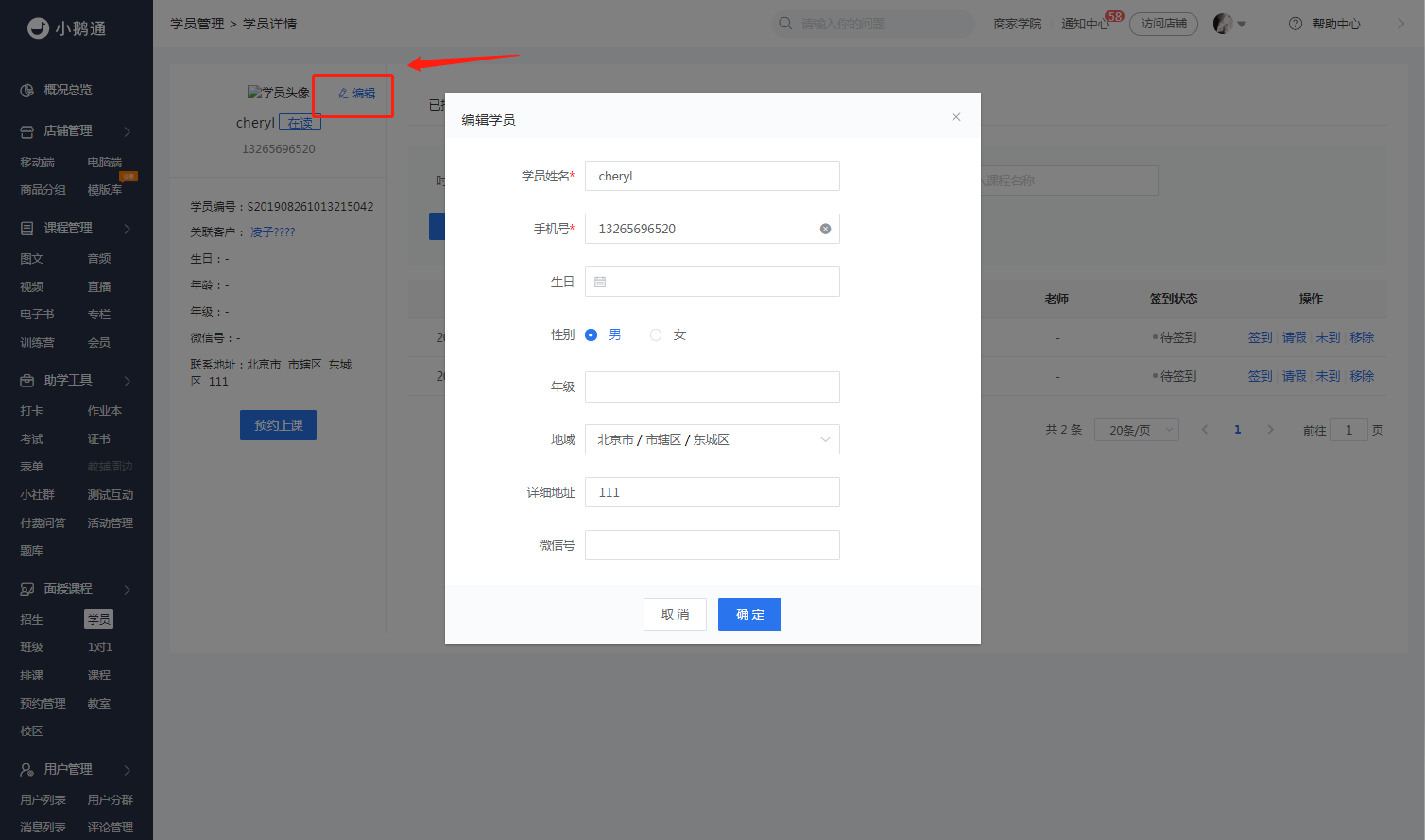Clear the phone number with the X icon
This screenshot has height=840, width=1425.
pyautogui.click(x=825, y=229)
